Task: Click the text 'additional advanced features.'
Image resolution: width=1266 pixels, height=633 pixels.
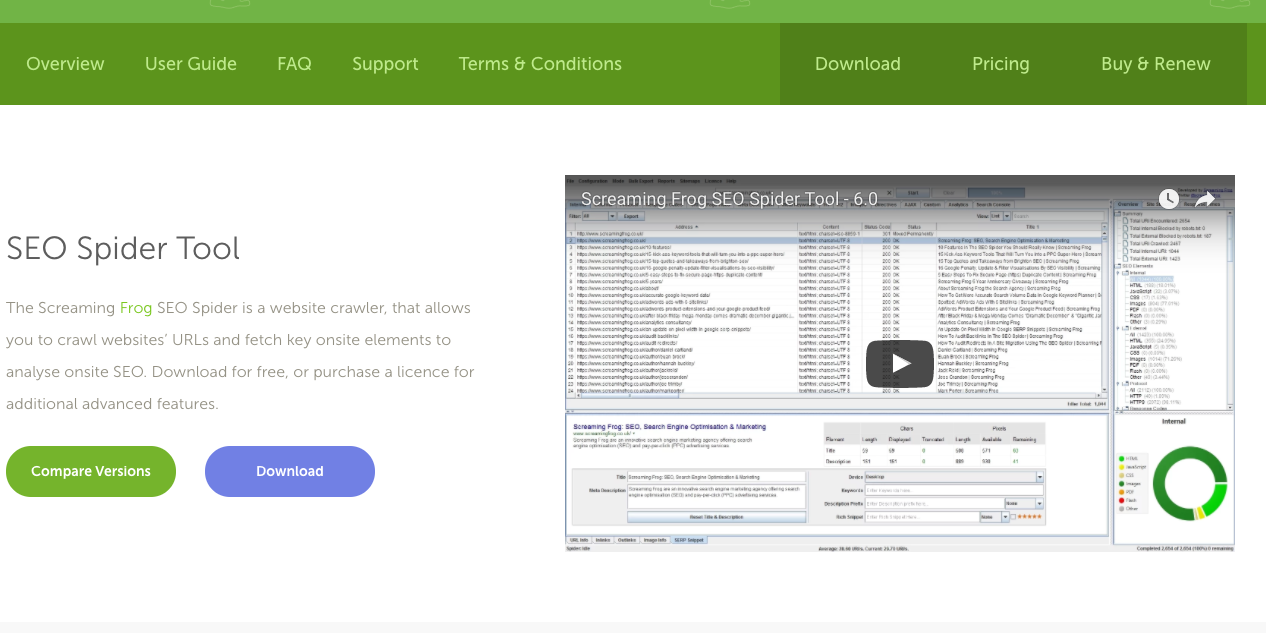Action: (112, 404)
